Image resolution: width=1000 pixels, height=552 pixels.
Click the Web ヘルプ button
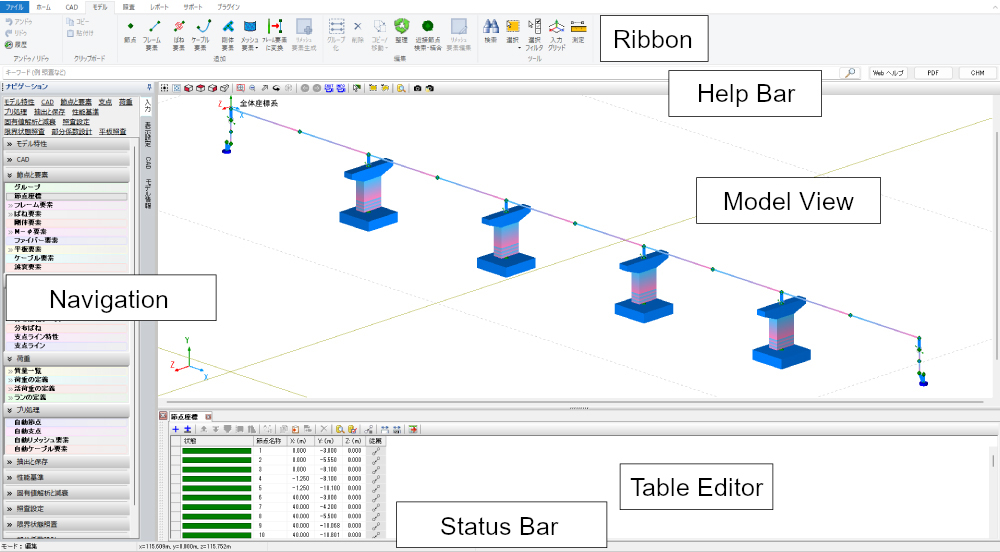888,73
